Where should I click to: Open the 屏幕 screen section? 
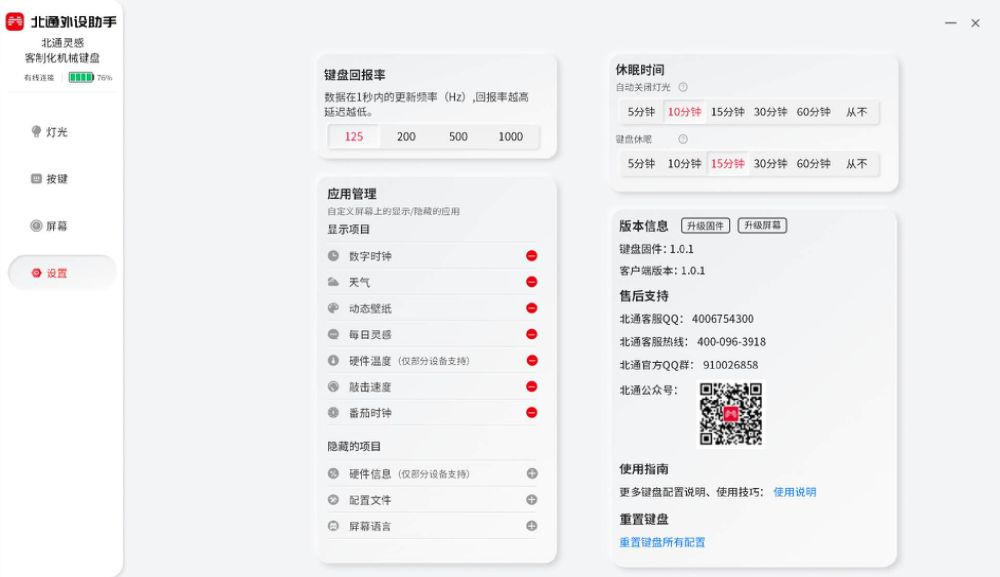(50, 226)
